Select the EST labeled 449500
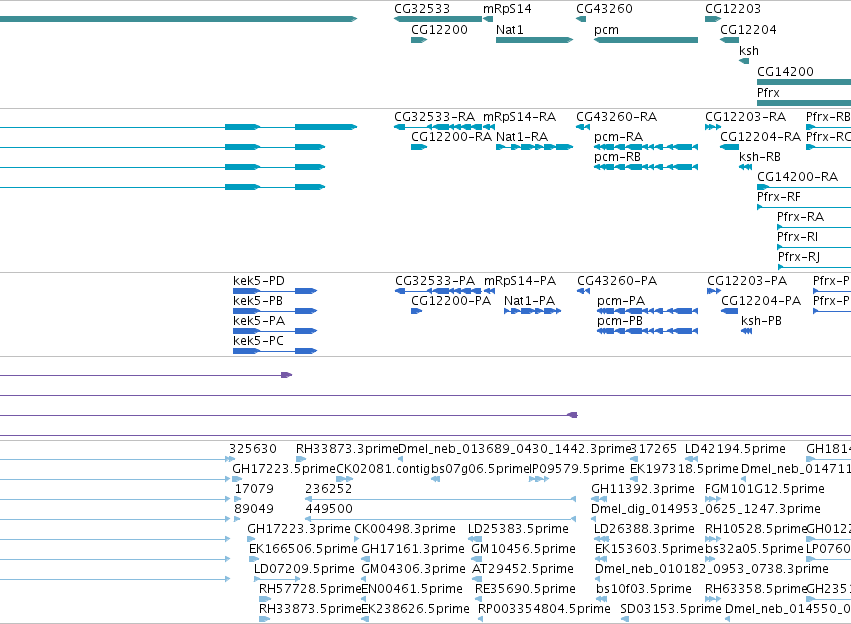851x624 pixels. coord(329,509)
